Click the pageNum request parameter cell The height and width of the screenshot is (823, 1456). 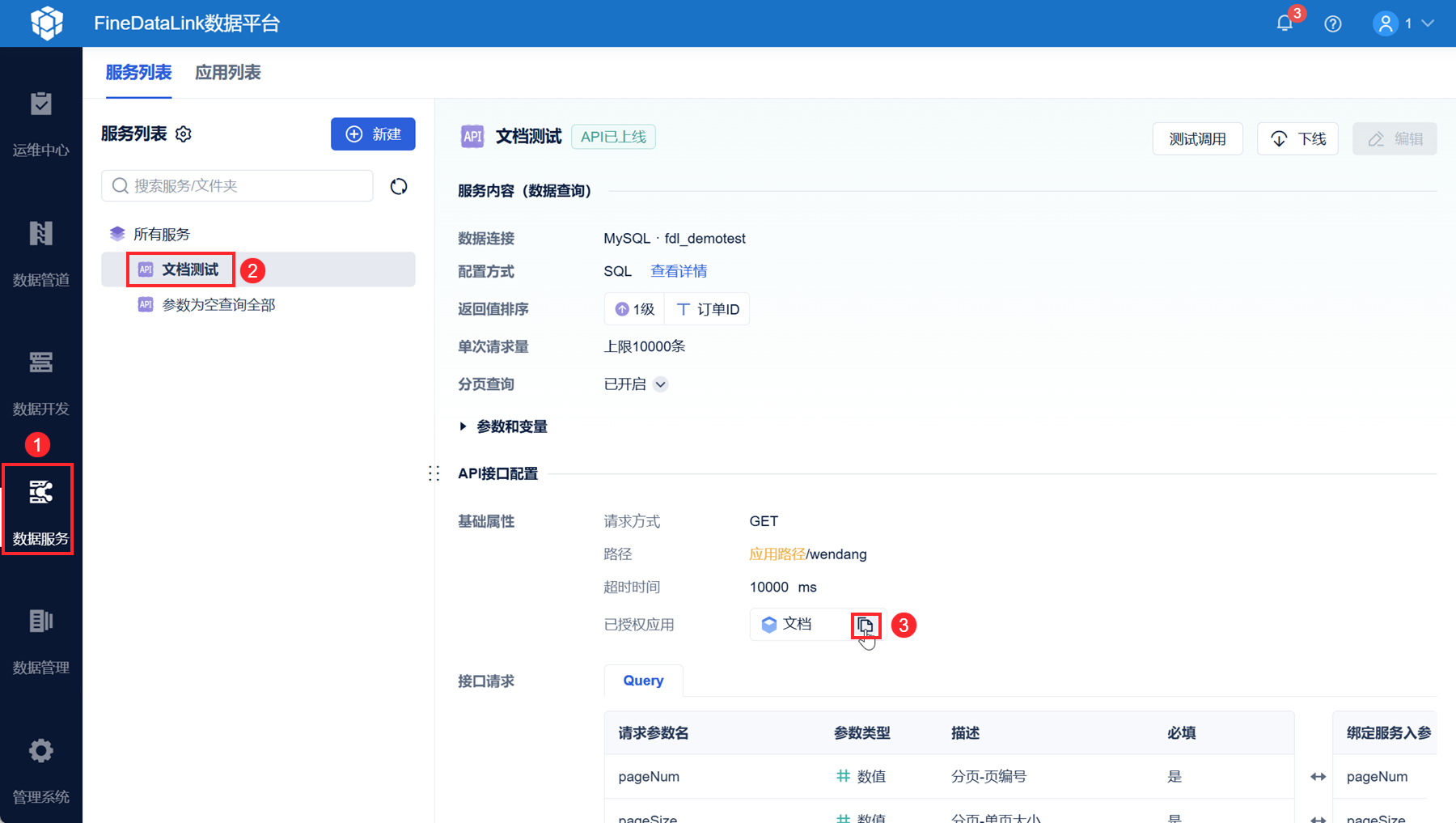[649, 777]
